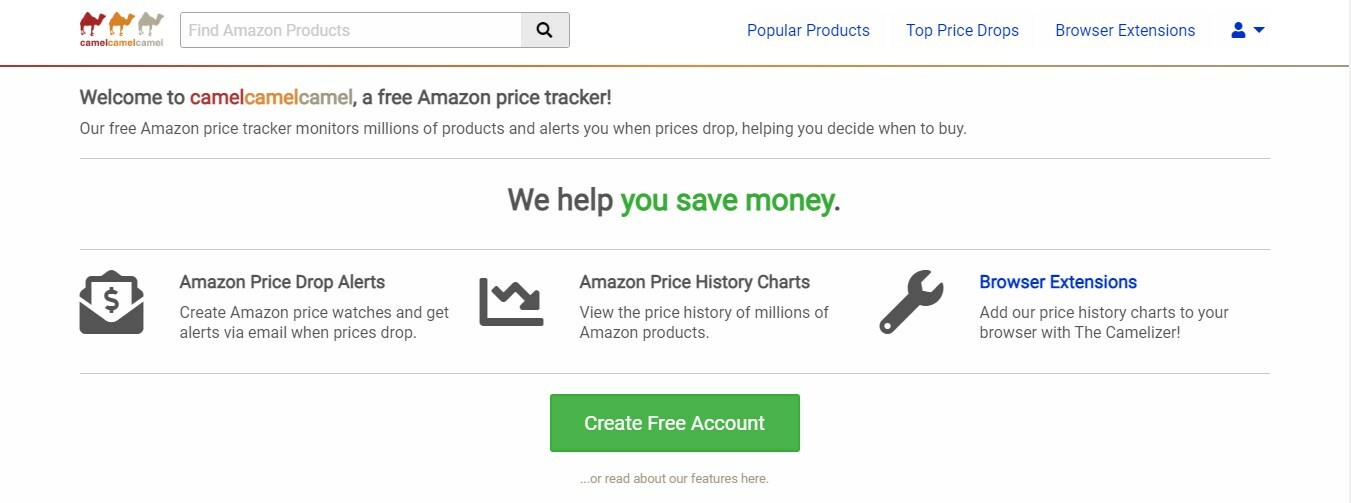1351x503 pixels.
Task: Expand the account dropdown arrow
Action: pos(1259,30)
